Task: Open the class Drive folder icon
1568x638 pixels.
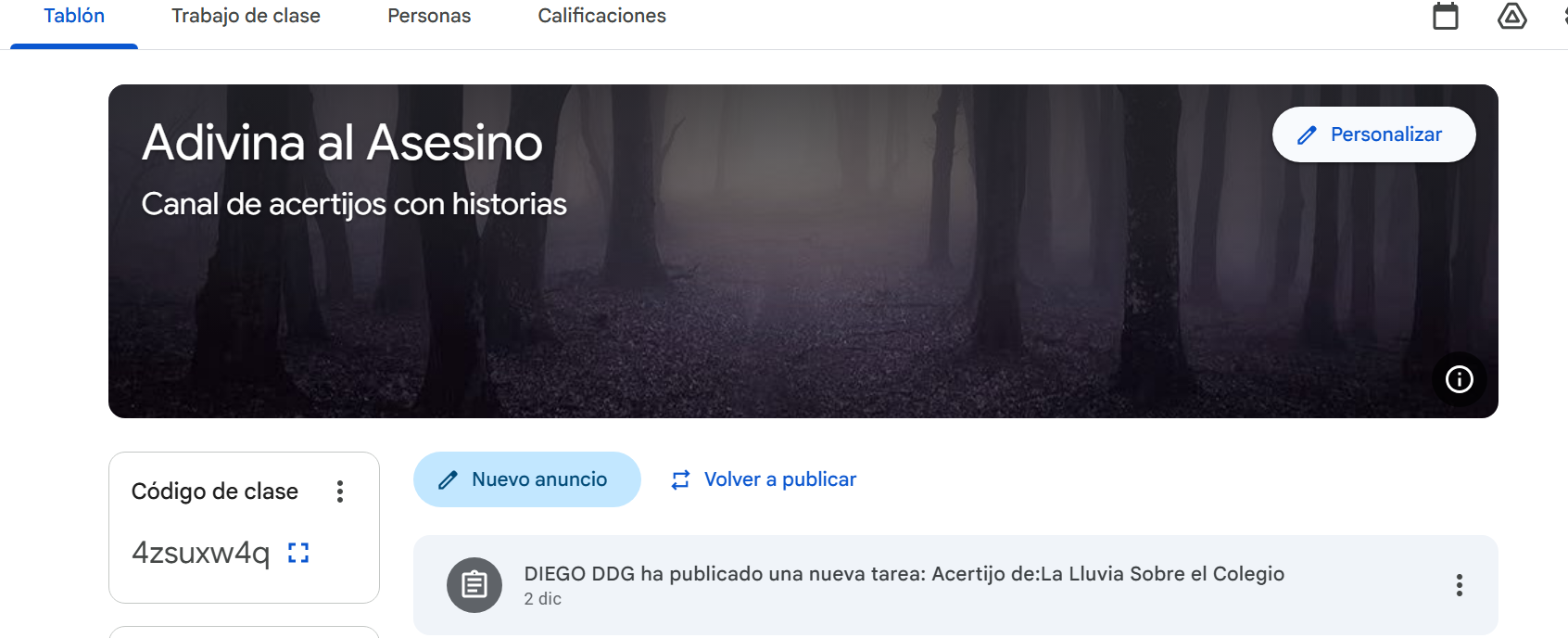Action: [1511, 17]
